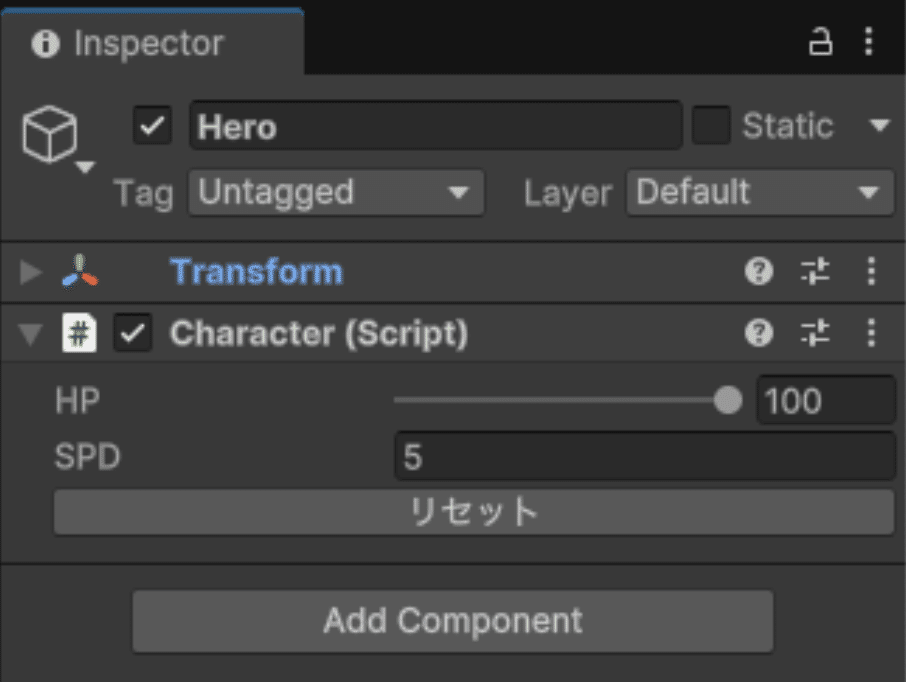Click the HP slider handle
The width and height of the screenshot is (906, 682).
click(728, 401)
